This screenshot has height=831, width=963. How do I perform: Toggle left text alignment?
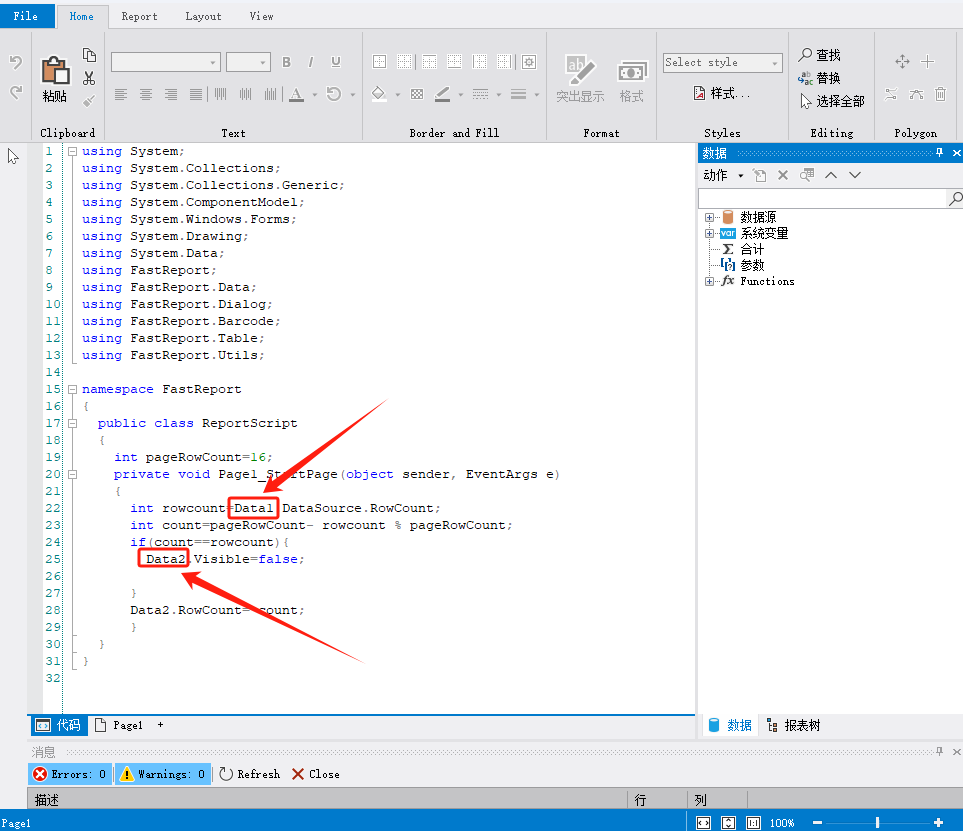(121, 94)
